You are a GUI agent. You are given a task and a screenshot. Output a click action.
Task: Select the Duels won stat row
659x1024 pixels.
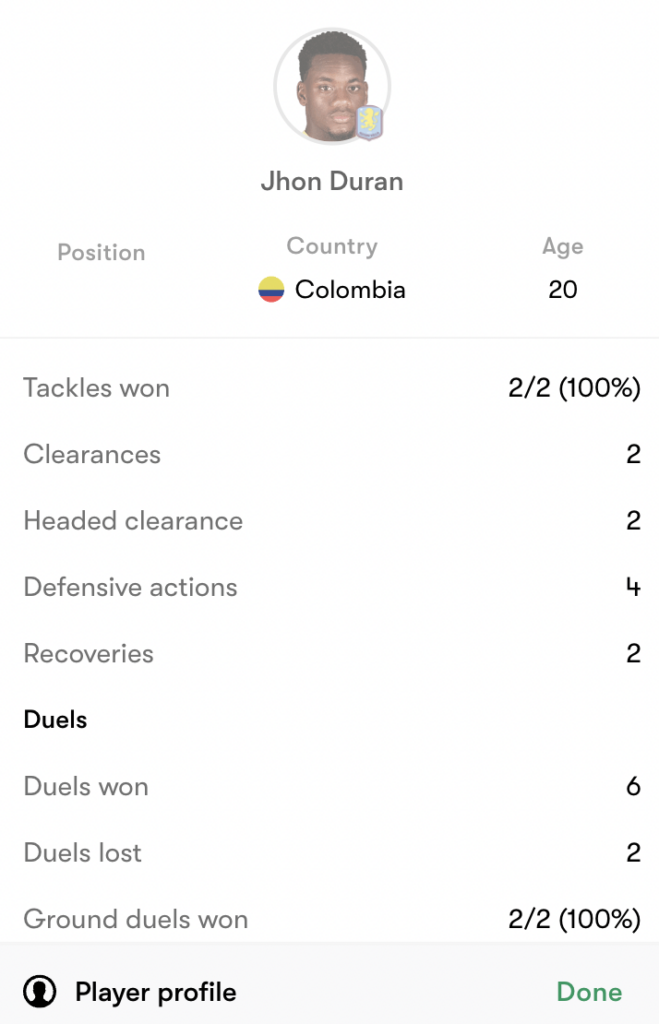point(329,787)
